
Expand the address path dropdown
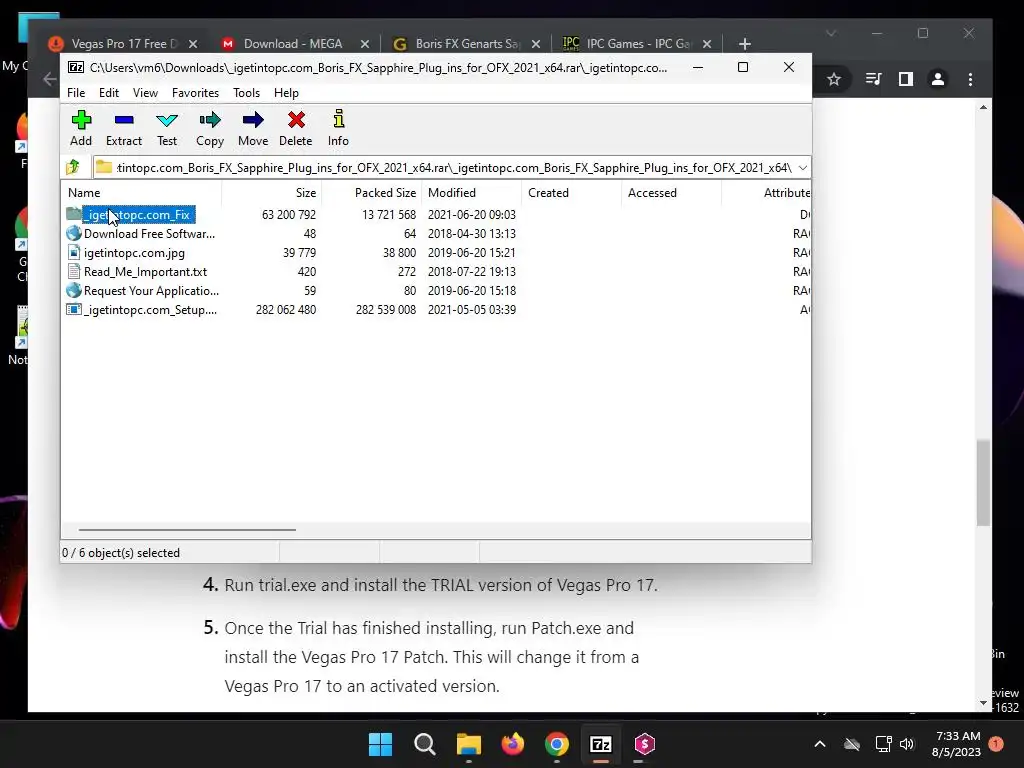[x=803, y=168]
